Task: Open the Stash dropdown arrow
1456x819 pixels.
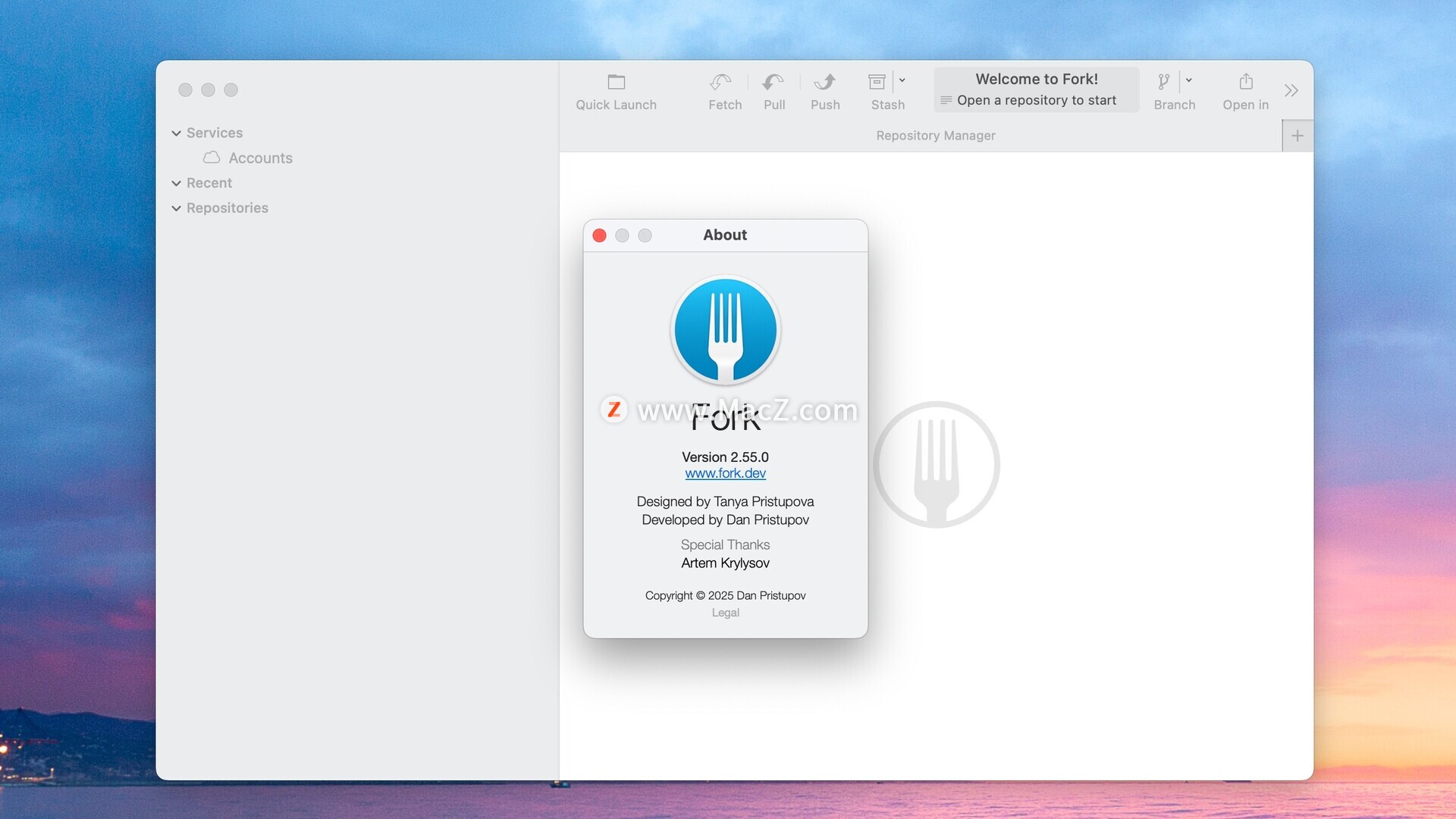Action: (902, 80)
